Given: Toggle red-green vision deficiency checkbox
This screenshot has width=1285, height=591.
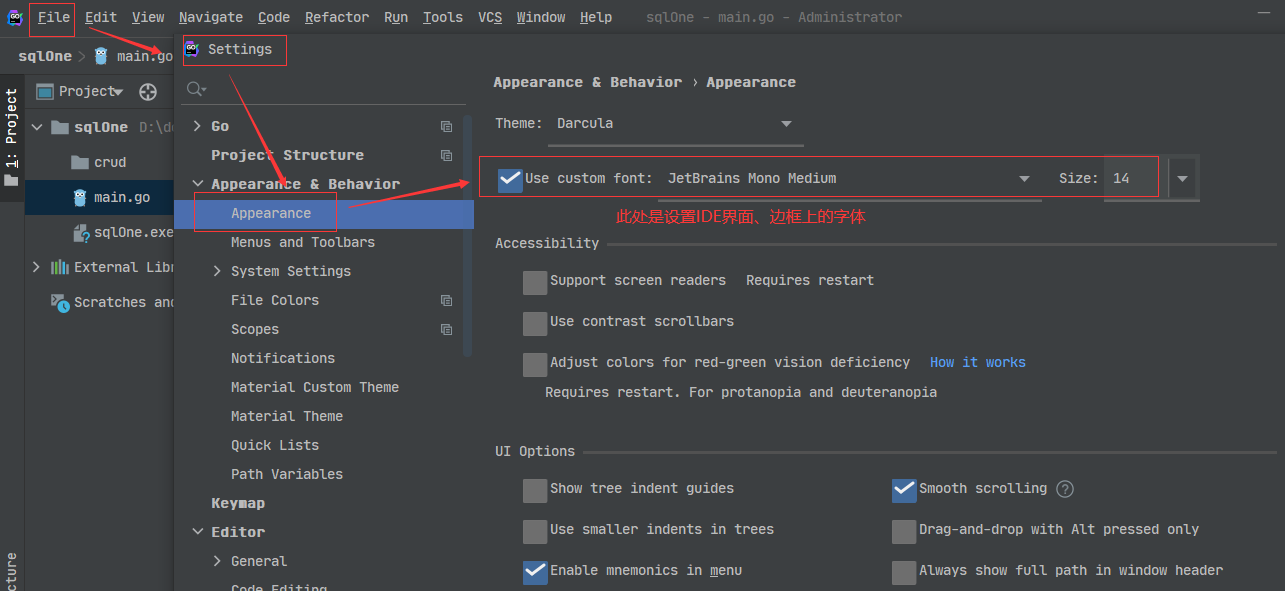Looking at the screenshot, I should click(x=535, y=364).
